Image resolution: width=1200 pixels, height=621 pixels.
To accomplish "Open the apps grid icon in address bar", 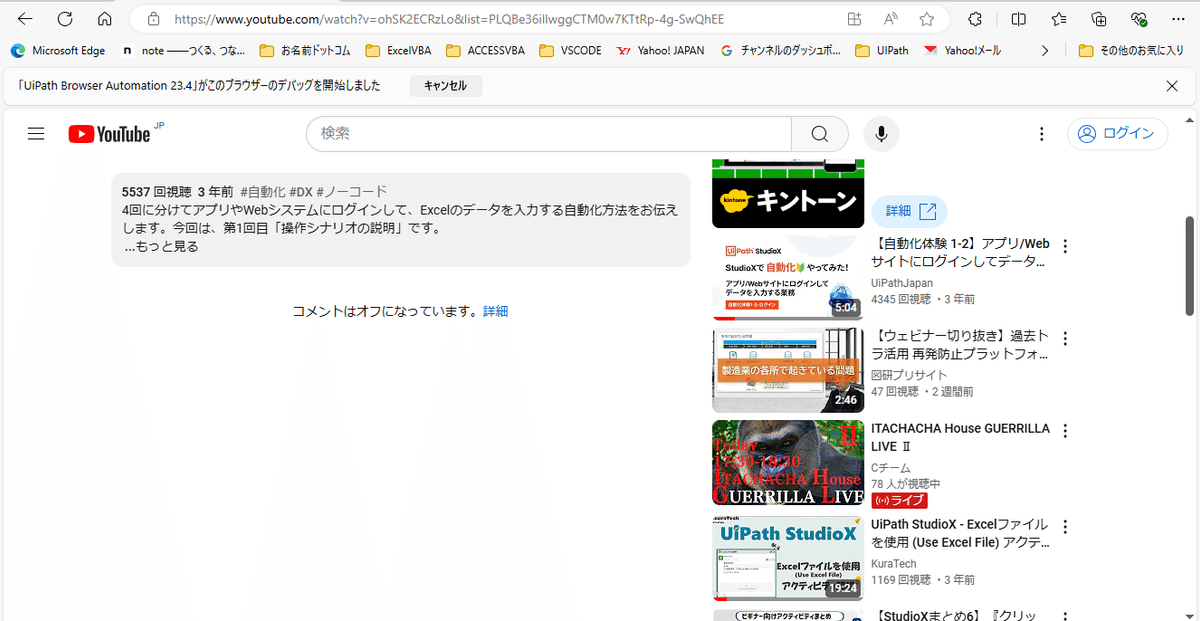I will click(x=854, y=19).
